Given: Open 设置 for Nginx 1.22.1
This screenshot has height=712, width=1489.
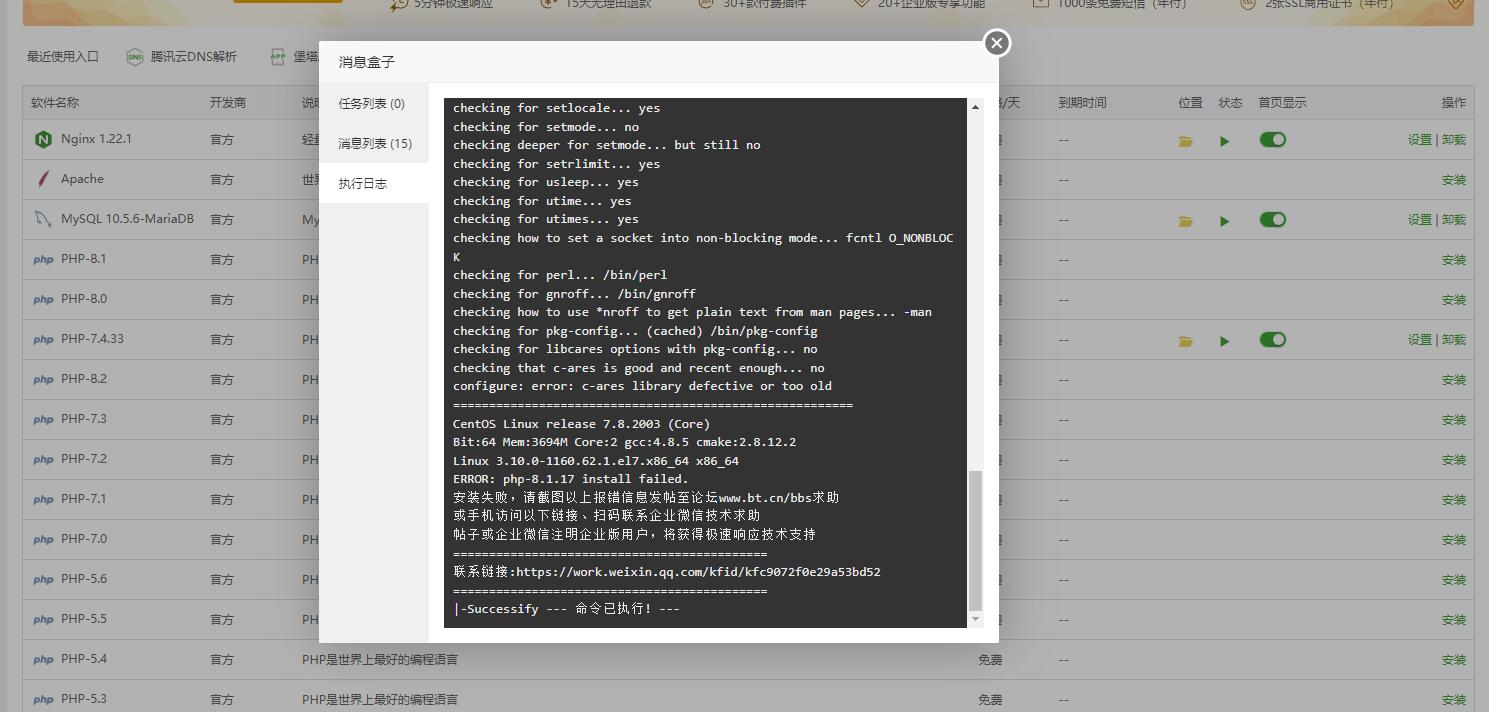Looking at the screenshot, I should click(1420, 140).
